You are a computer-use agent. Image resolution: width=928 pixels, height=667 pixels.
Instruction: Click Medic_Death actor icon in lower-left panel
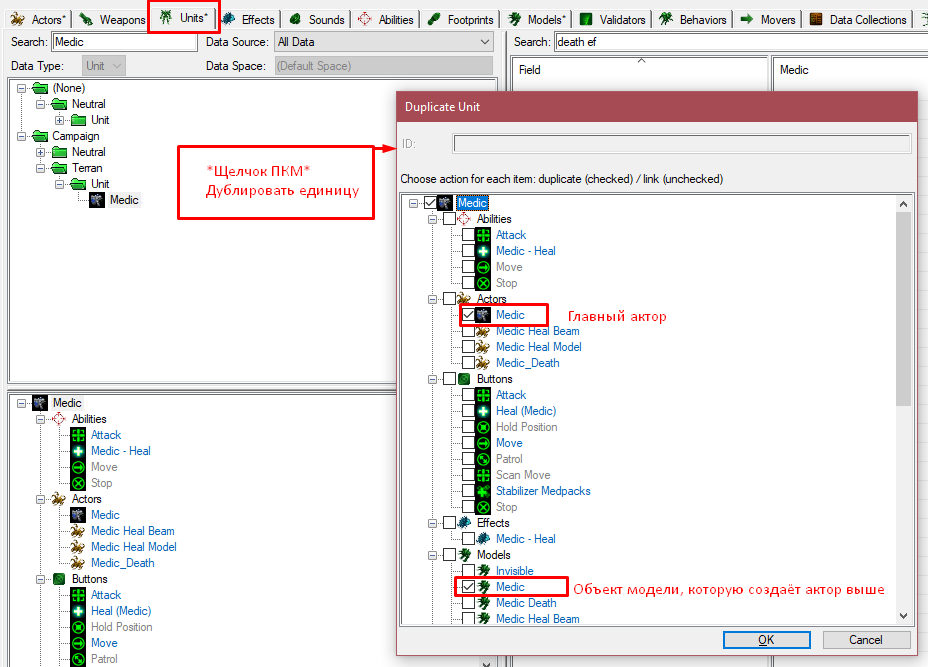pyautogui.click(x=78, y=563)
